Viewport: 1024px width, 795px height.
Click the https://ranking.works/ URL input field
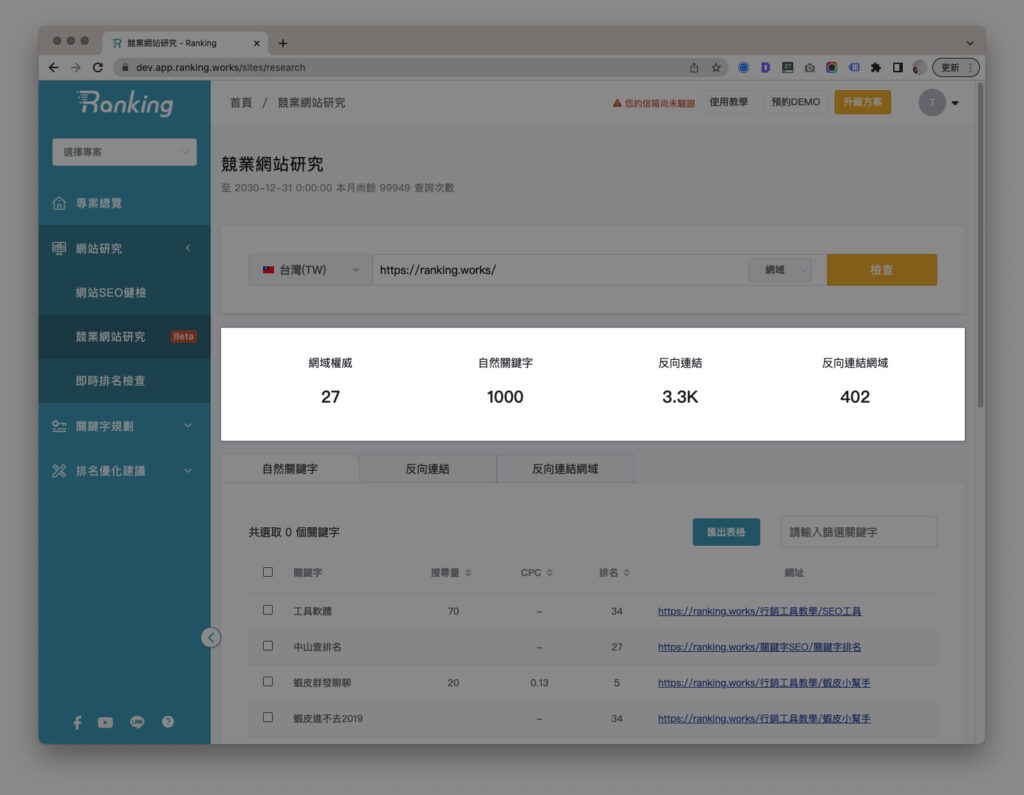click(560, 270)
